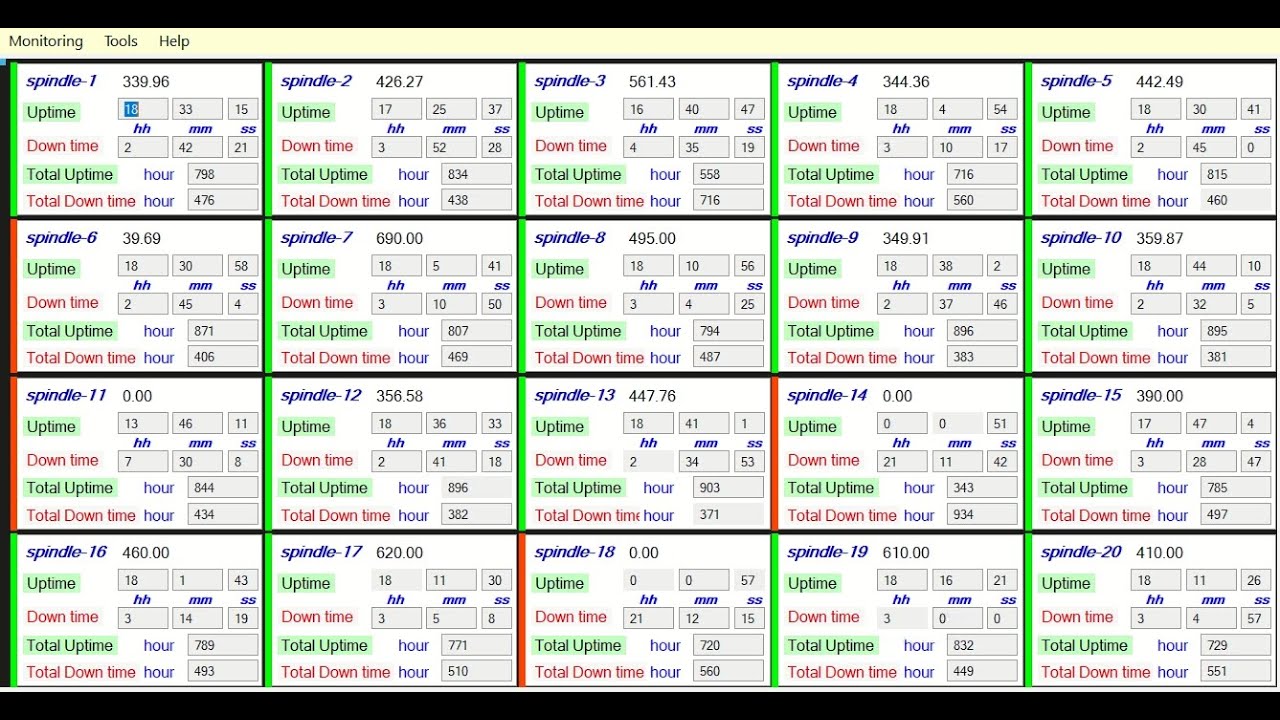Click spindle-7 value 690.00
The height and width of the screenshot is (720, 1280).
coord(399,238)
